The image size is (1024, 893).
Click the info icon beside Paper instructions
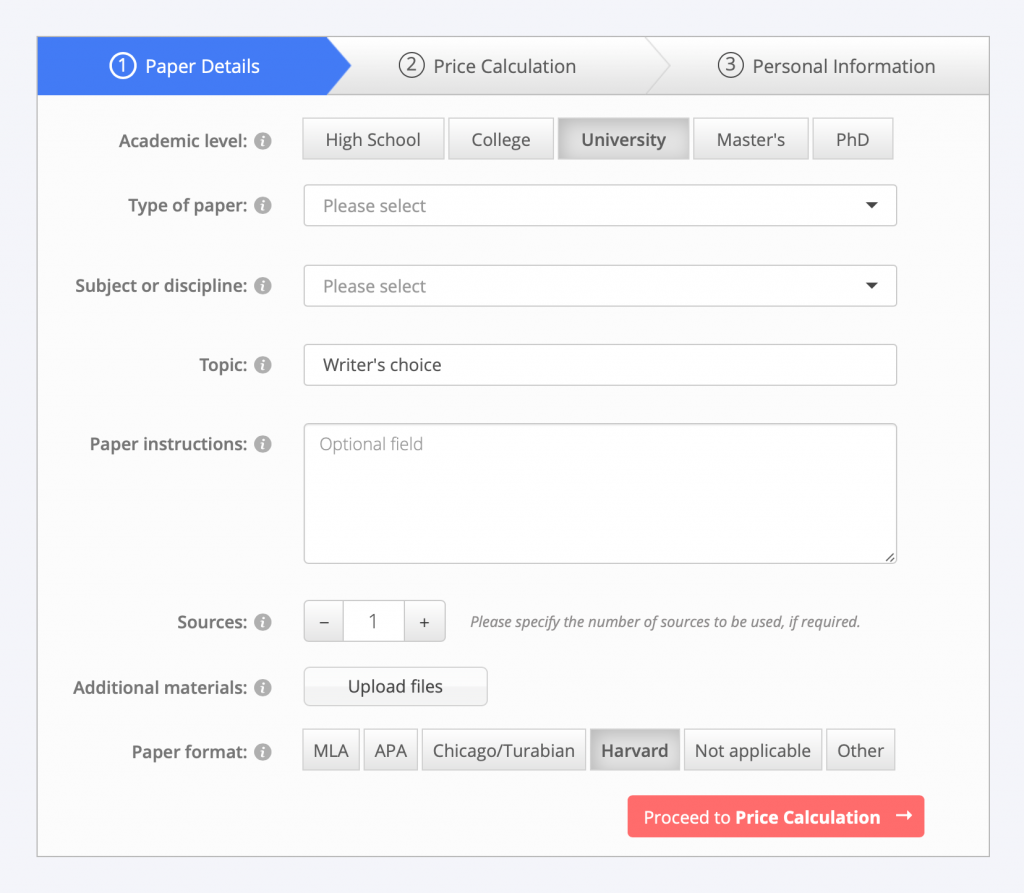click(x=263, y=444)
